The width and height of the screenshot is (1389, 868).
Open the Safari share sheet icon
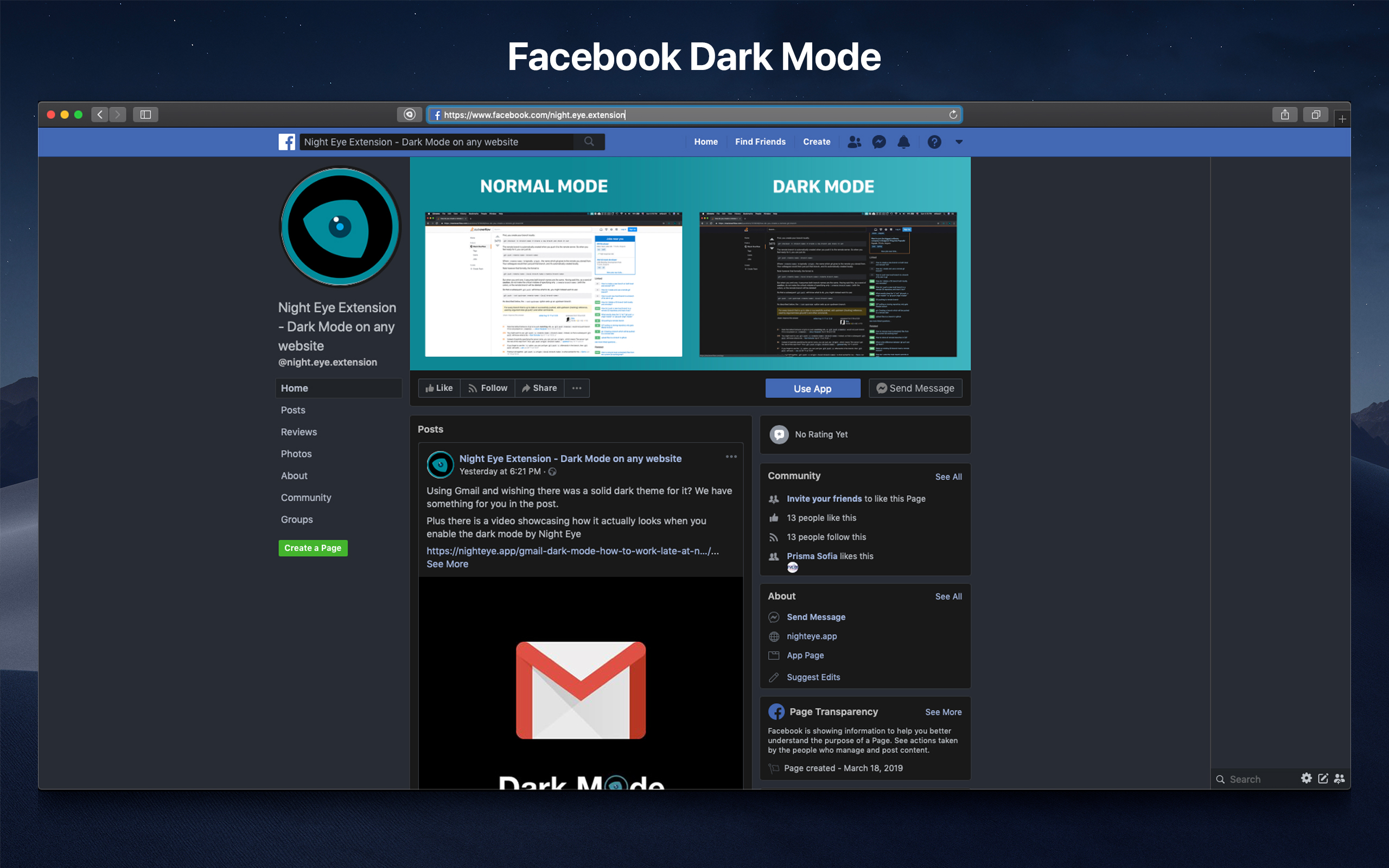[1284, 115]
